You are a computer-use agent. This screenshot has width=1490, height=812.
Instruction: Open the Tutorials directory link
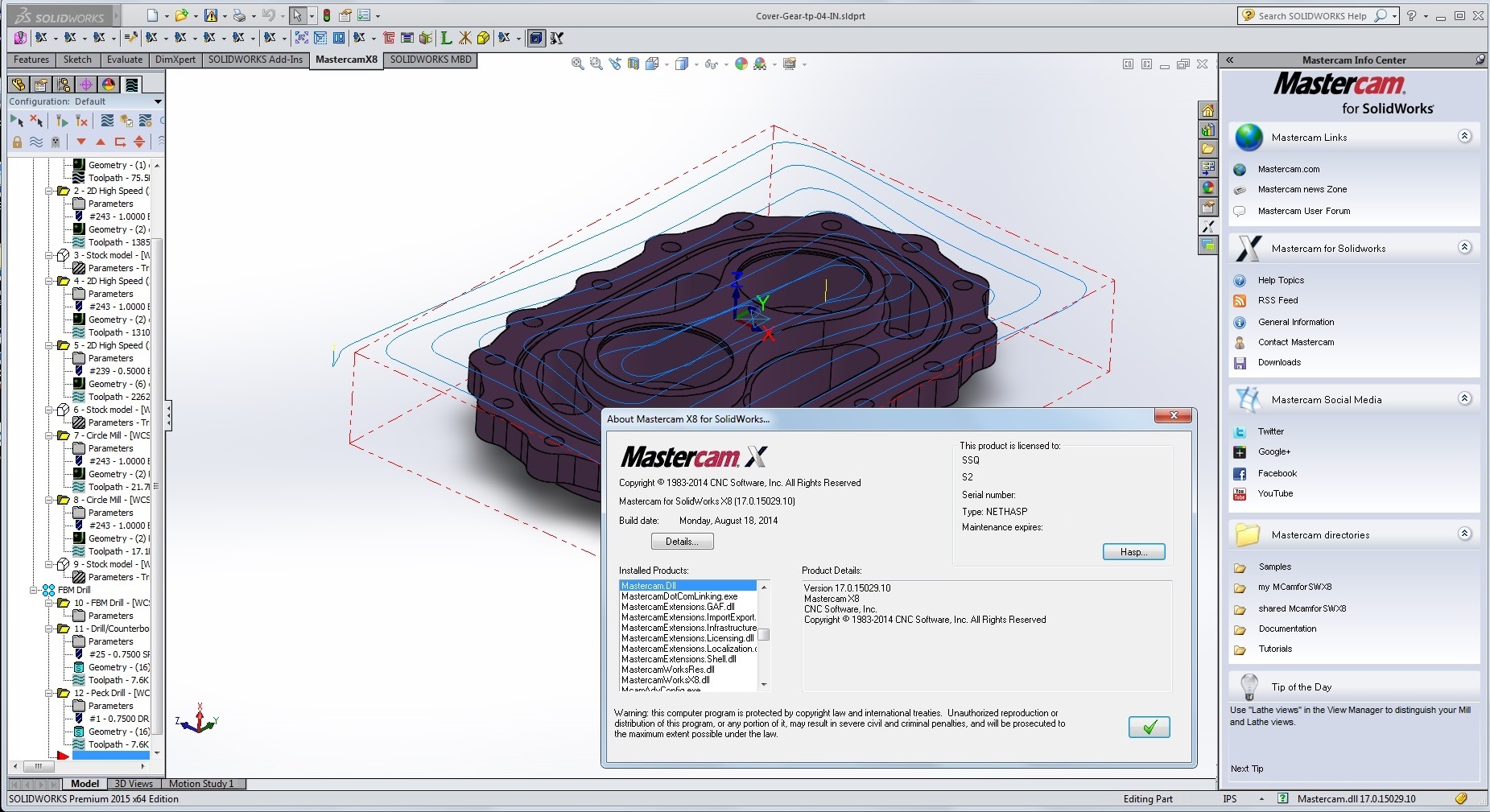click(x=1275, y=649)
